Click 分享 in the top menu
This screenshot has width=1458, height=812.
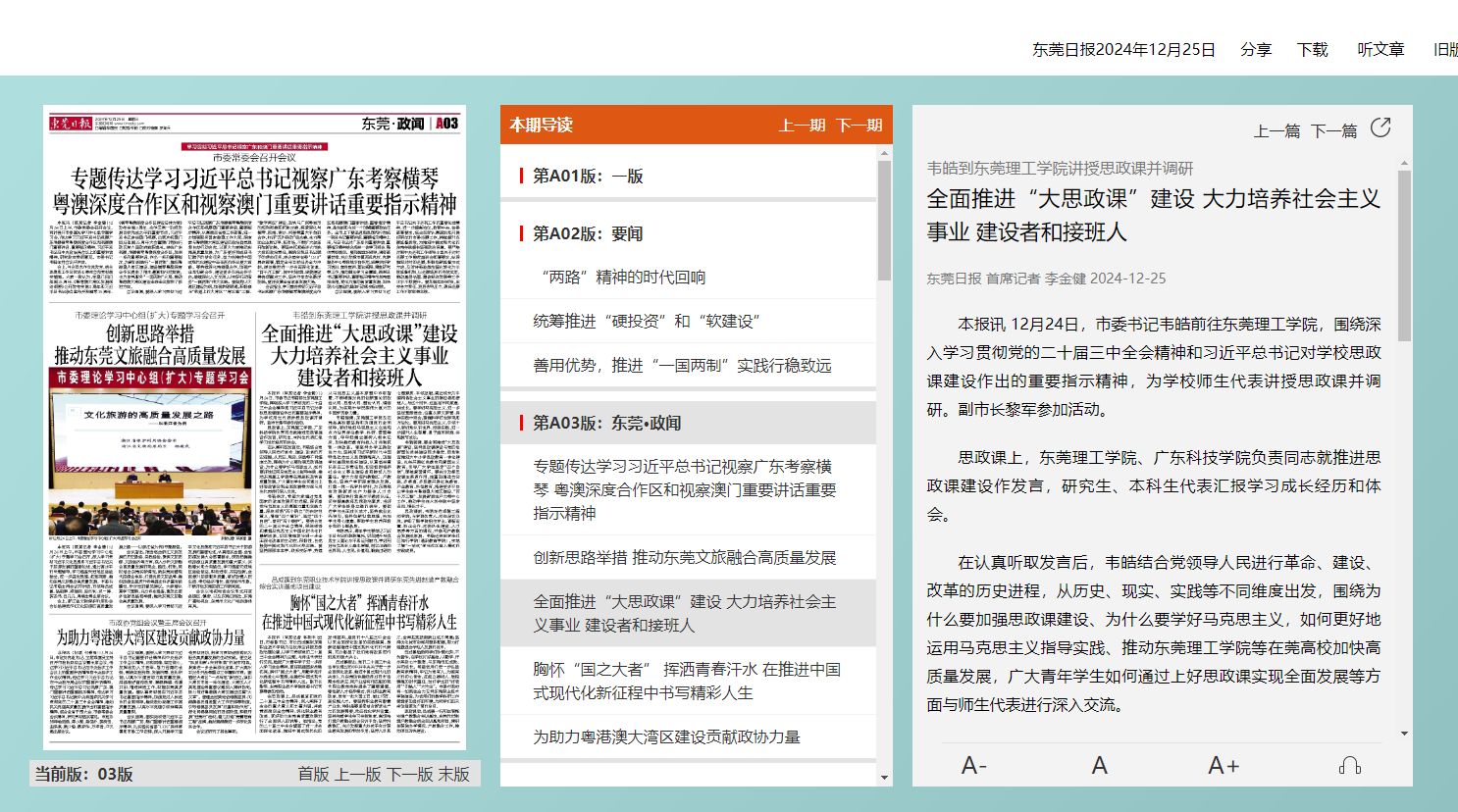[x=1255, y=49]
